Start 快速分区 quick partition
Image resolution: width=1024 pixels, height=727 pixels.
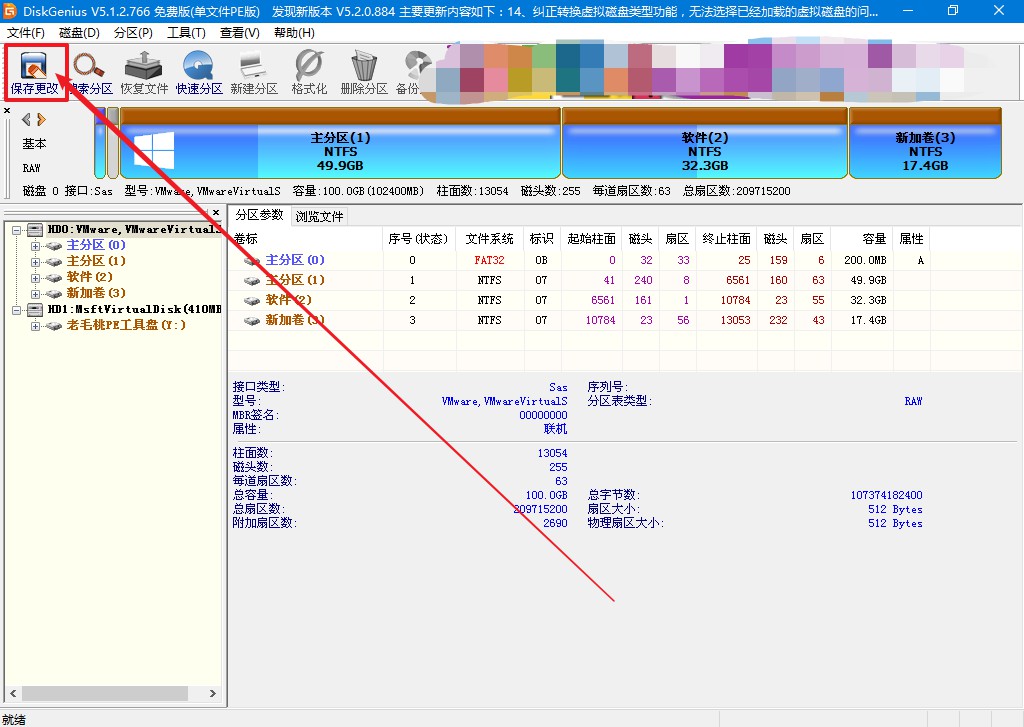(199, 73)
